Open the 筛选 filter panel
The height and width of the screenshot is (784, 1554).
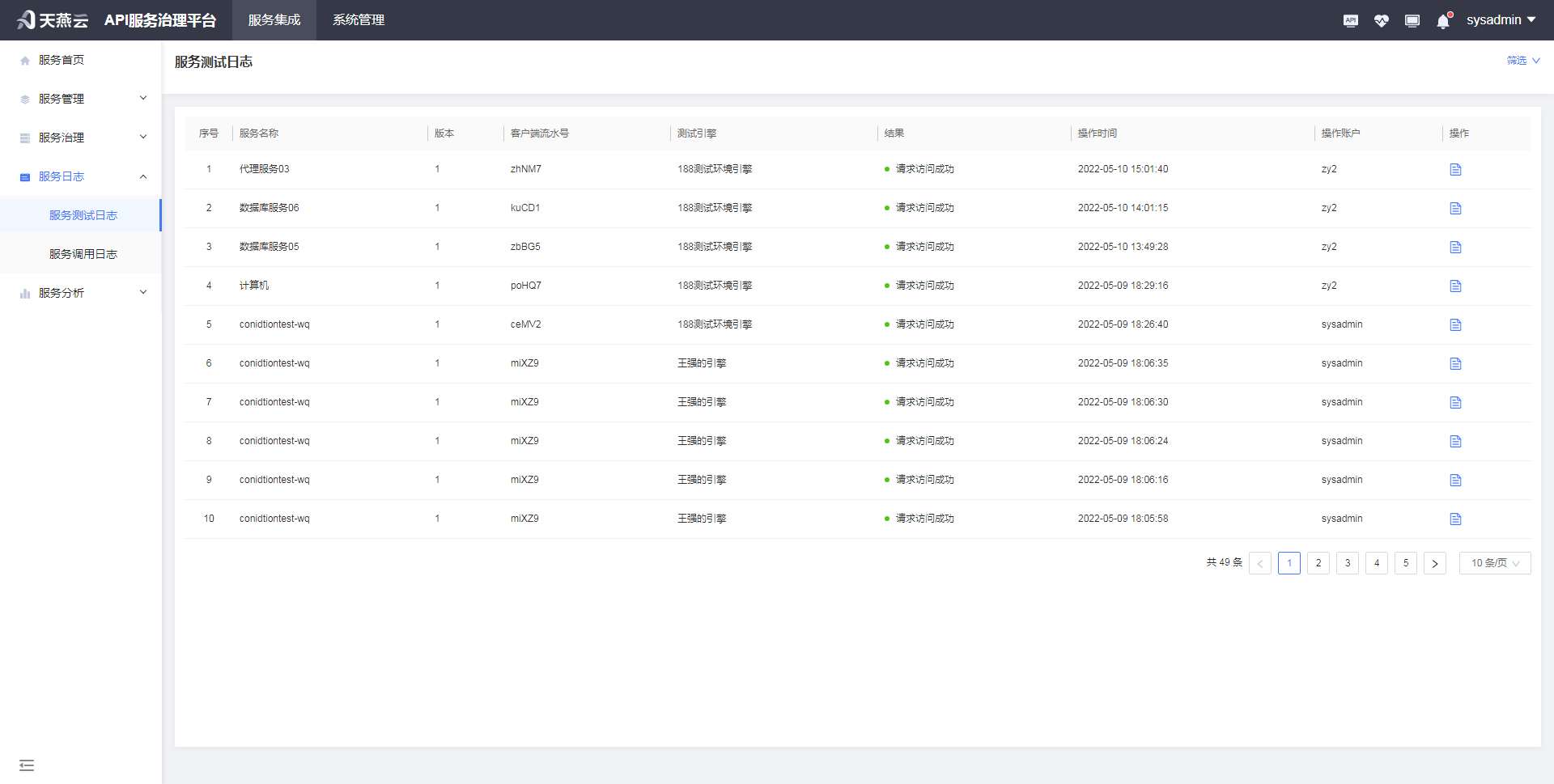tap(1522, 60)
